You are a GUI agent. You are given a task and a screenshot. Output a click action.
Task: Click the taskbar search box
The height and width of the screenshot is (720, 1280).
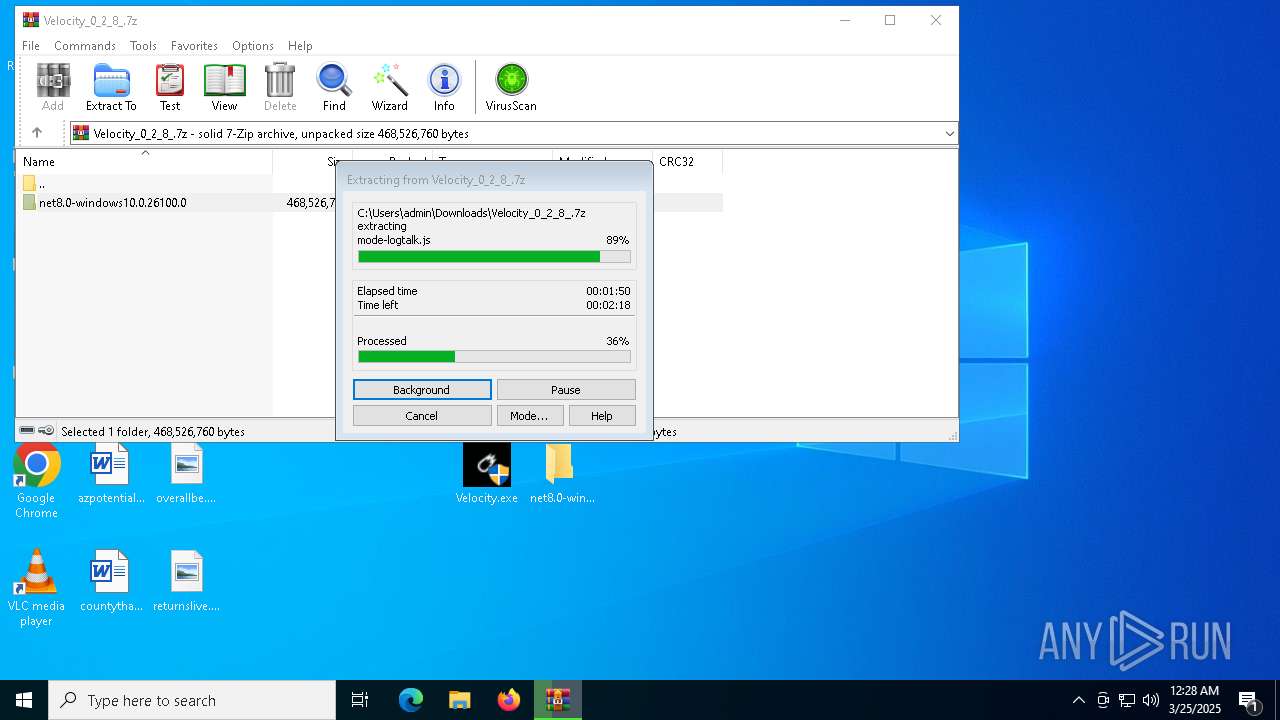point(192,700)
